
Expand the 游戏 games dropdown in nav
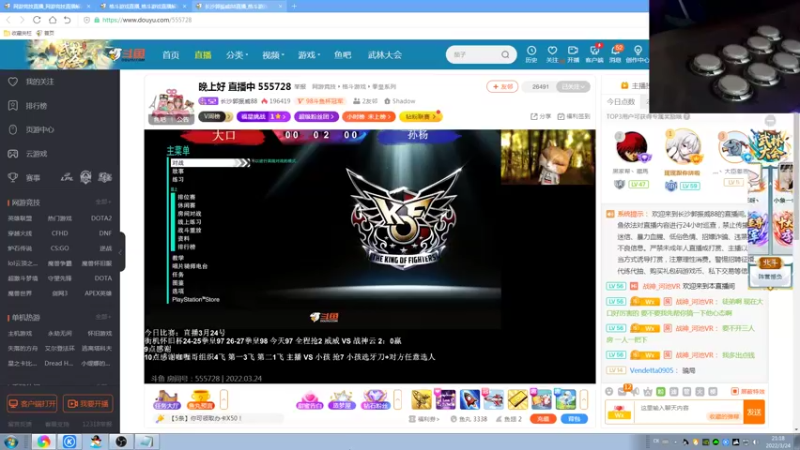(309, 55)
